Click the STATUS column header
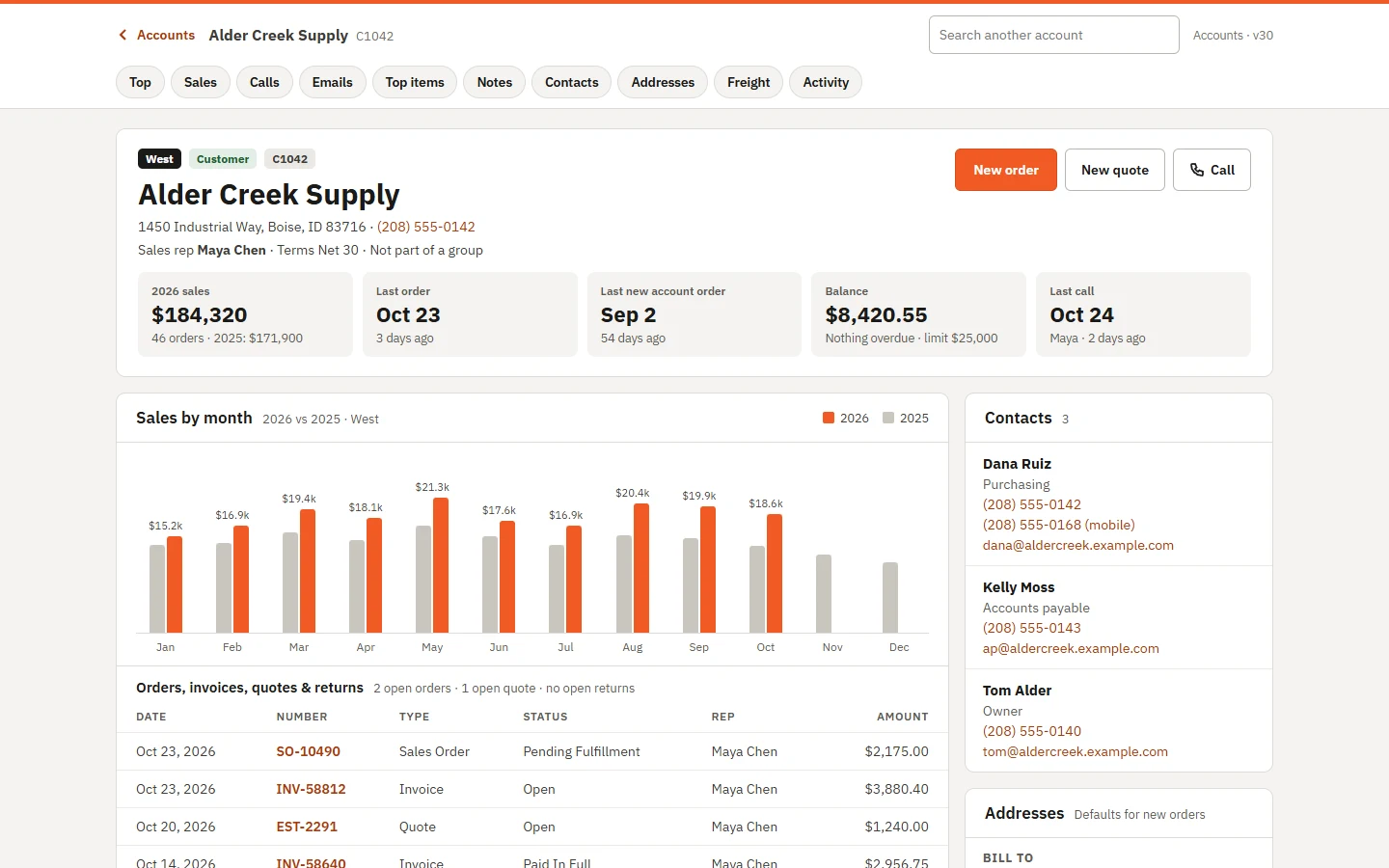This screenshot has width=1389, height=868. pyautogui.click(x=545, y=717)
